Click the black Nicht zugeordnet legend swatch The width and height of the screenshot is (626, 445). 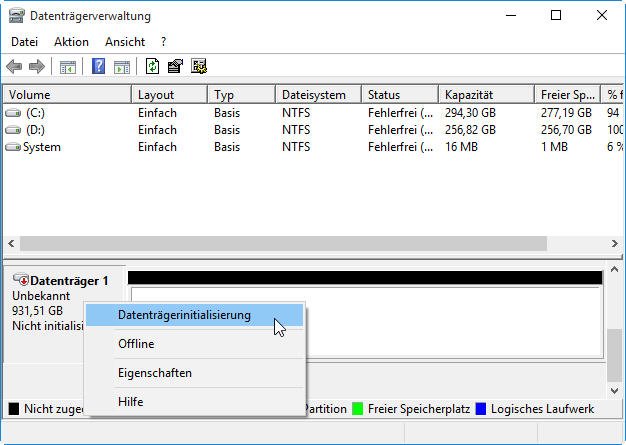[x=14, y=409]
